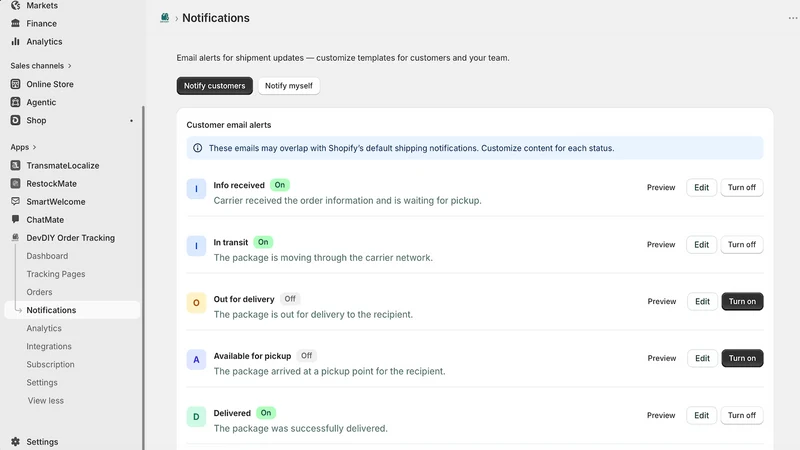800x450 pixels.
Task: Turn on the Out for delivery alert
Action: pos(742,301)
